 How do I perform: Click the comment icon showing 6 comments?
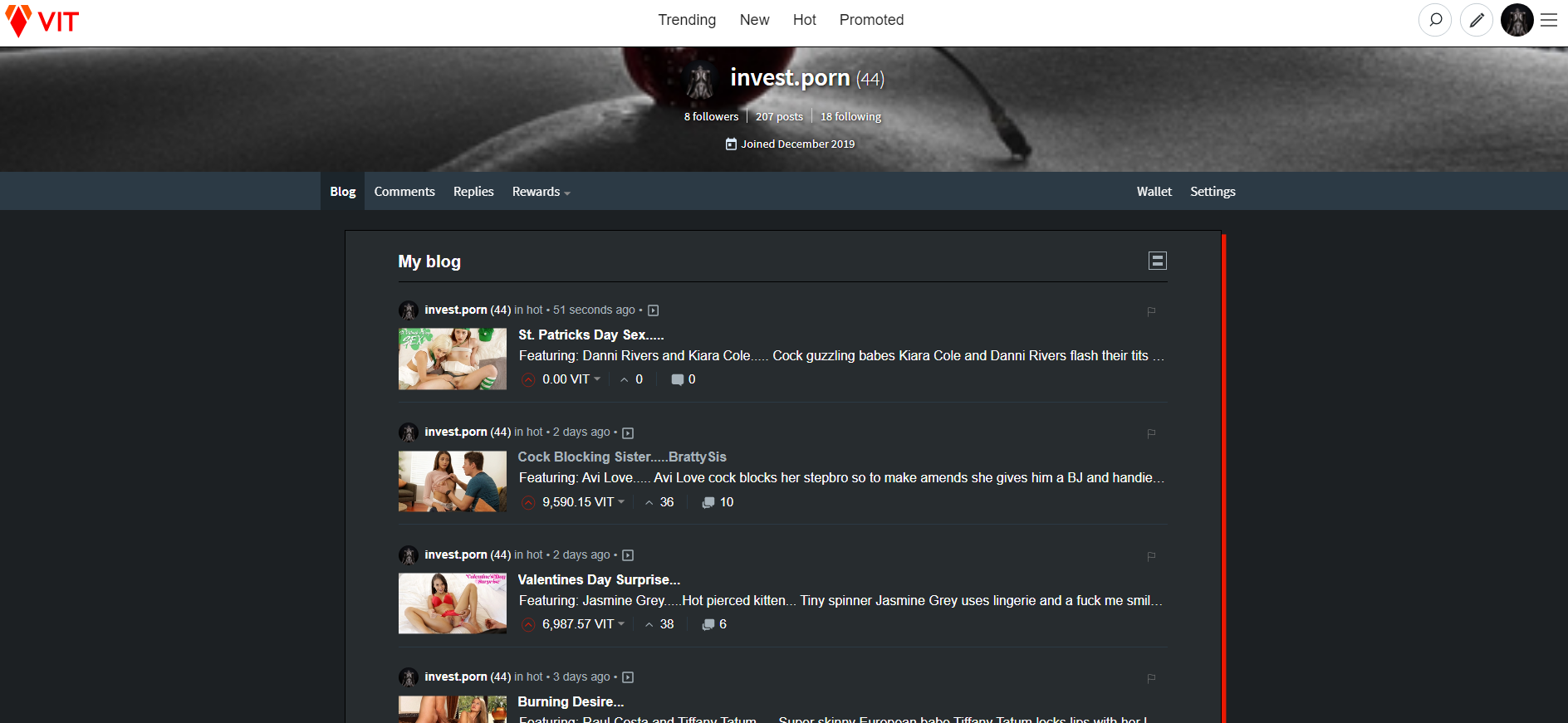pos(708,624)
